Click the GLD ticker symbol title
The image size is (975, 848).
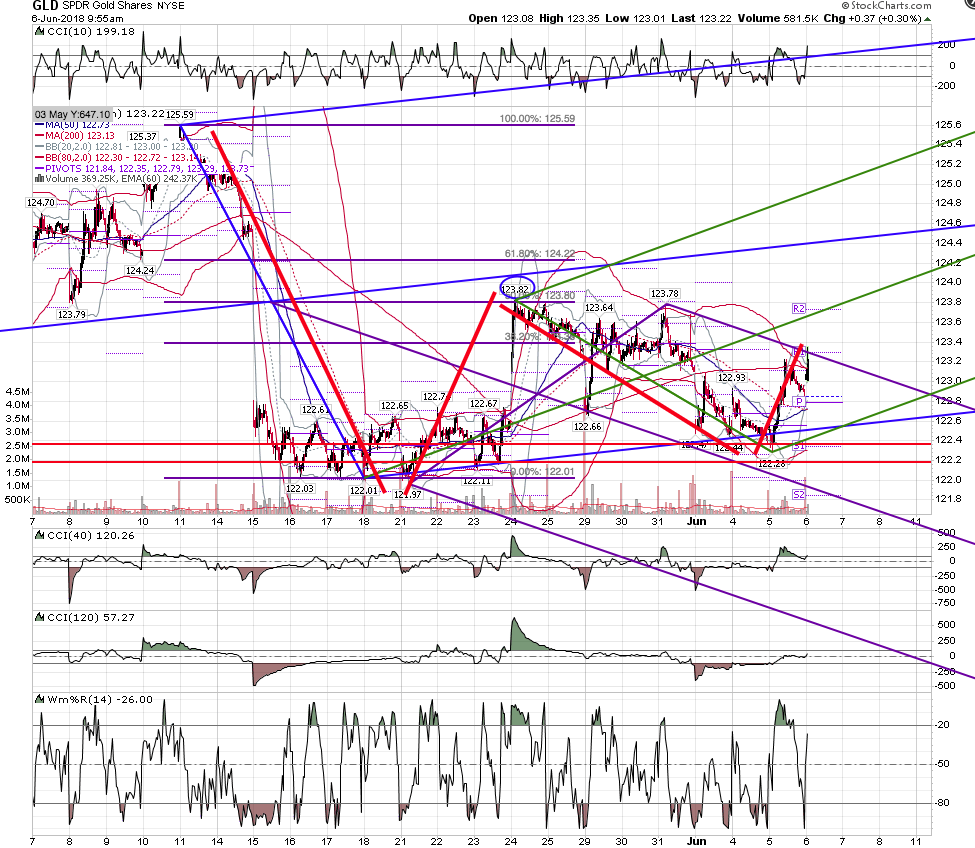pyautogui.click(x=45, y=6)
